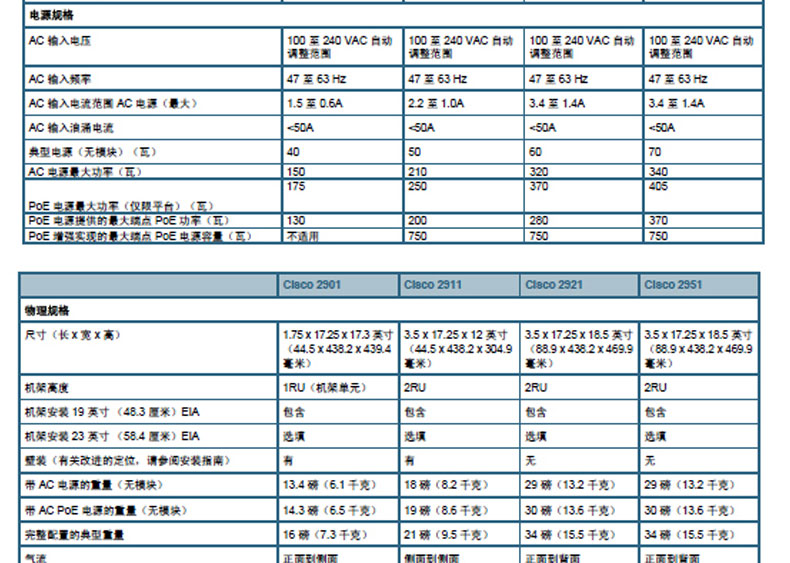
Task: Click the 'AC 输入电压' row label
Action: click(x=59, y=41)
